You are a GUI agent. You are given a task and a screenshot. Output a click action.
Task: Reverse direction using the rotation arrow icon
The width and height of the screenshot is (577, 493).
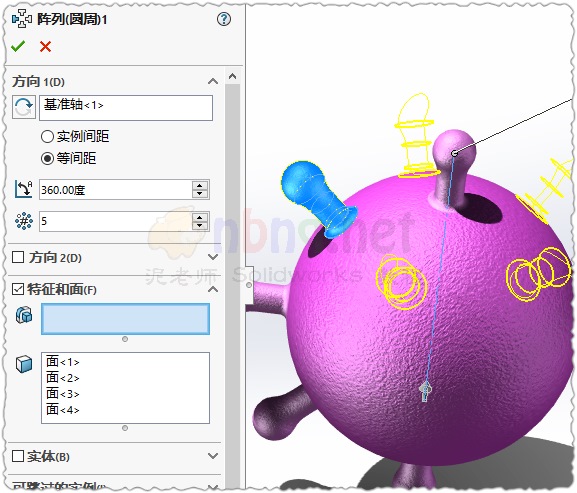coord(24,107)
